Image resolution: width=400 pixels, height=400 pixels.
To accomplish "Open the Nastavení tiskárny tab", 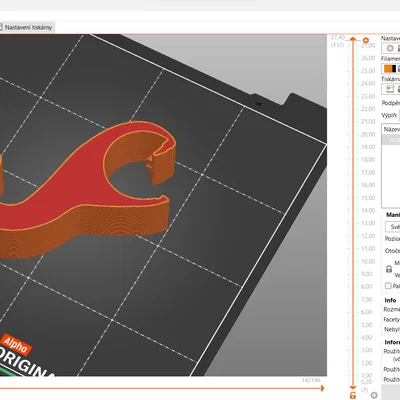I will [27, 27].
